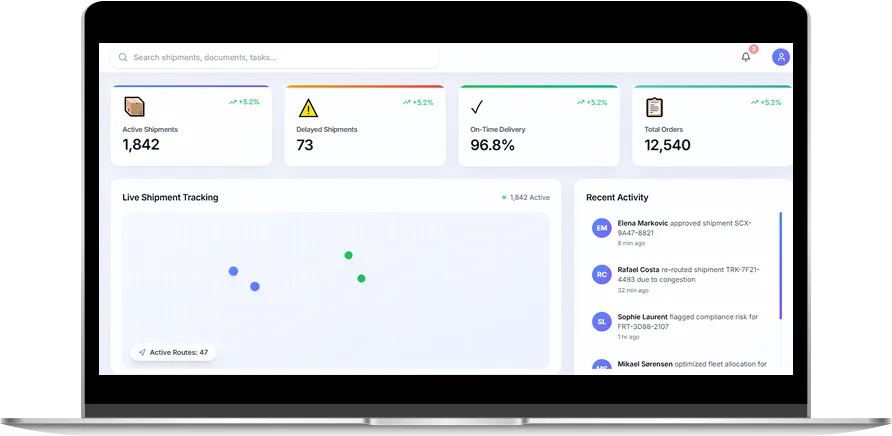Open Mikael Sørensen fleet allocation activity
The image size is (892, 436).
pos(691,365)
